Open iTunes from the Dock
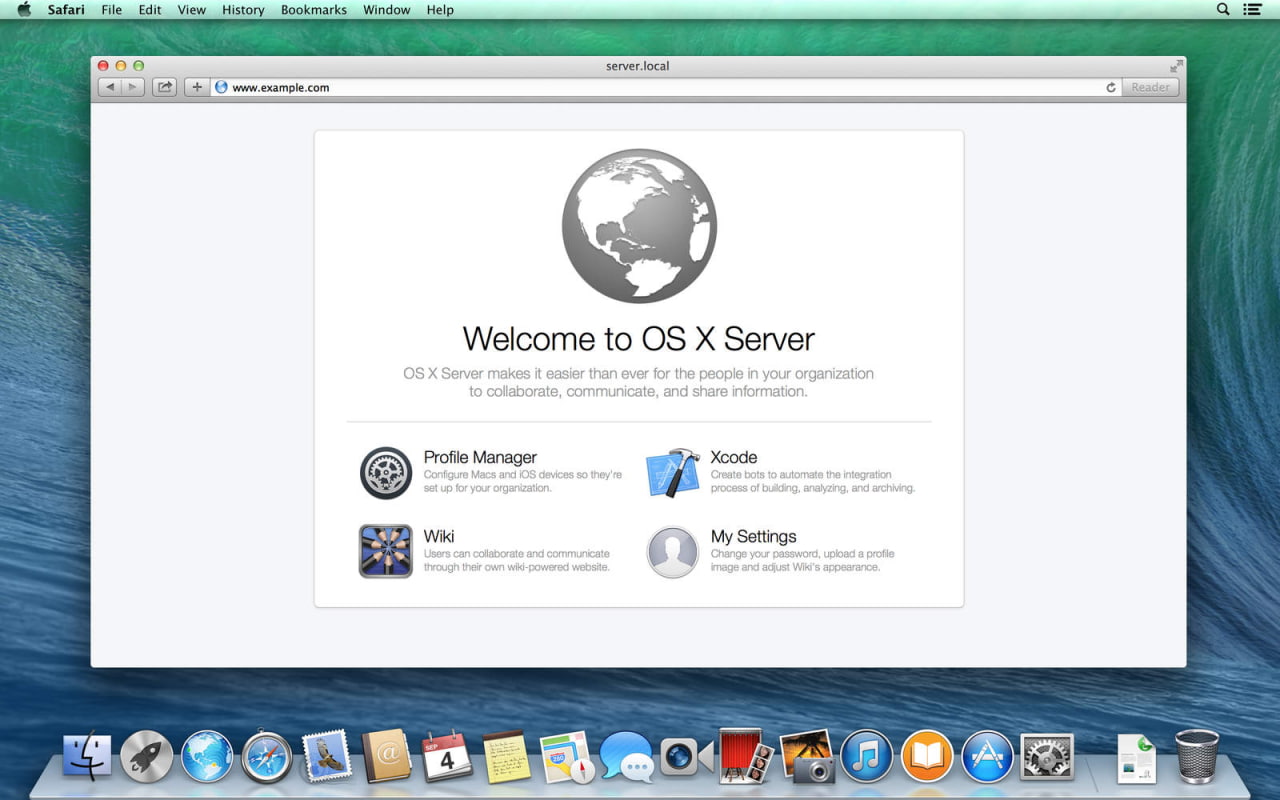The image size is (1280, 800). [x=866, y=757]
